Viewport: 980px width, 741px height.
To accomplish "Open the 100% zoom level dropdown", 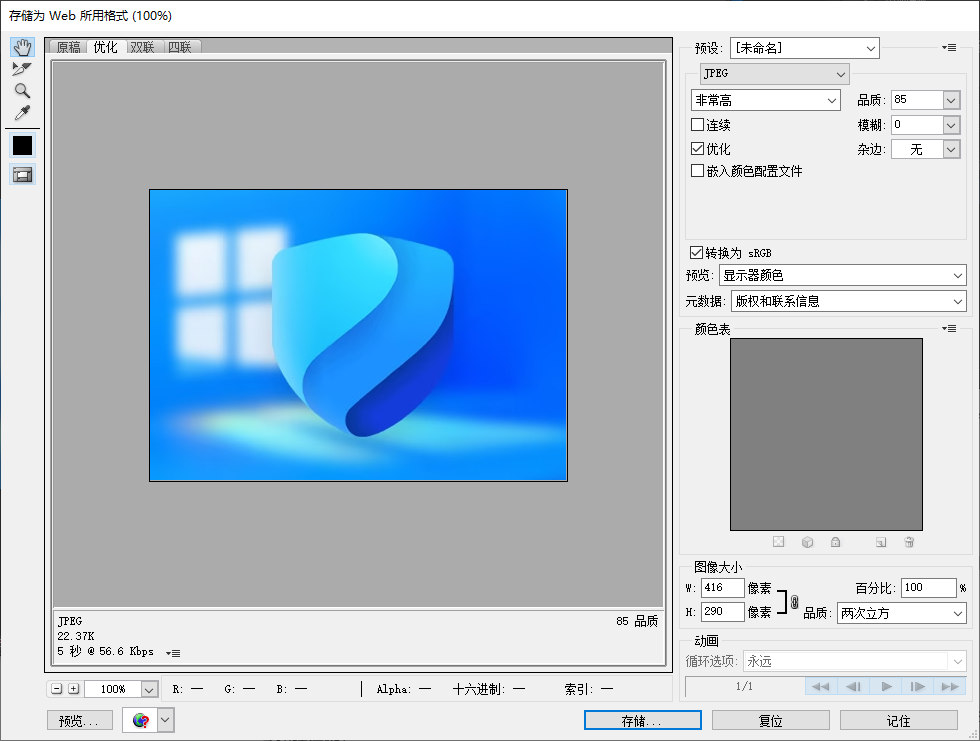I will [149, 689].
